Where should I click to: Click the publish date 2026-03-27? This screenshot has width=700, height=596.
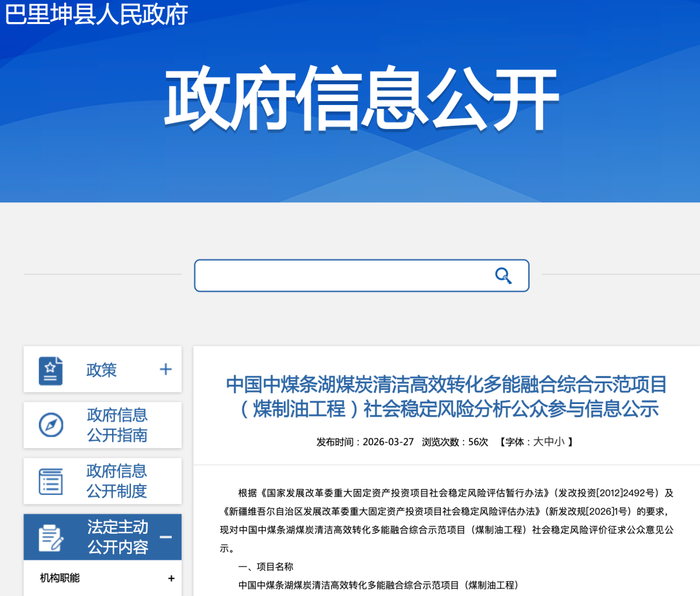[x=388, y=442]
